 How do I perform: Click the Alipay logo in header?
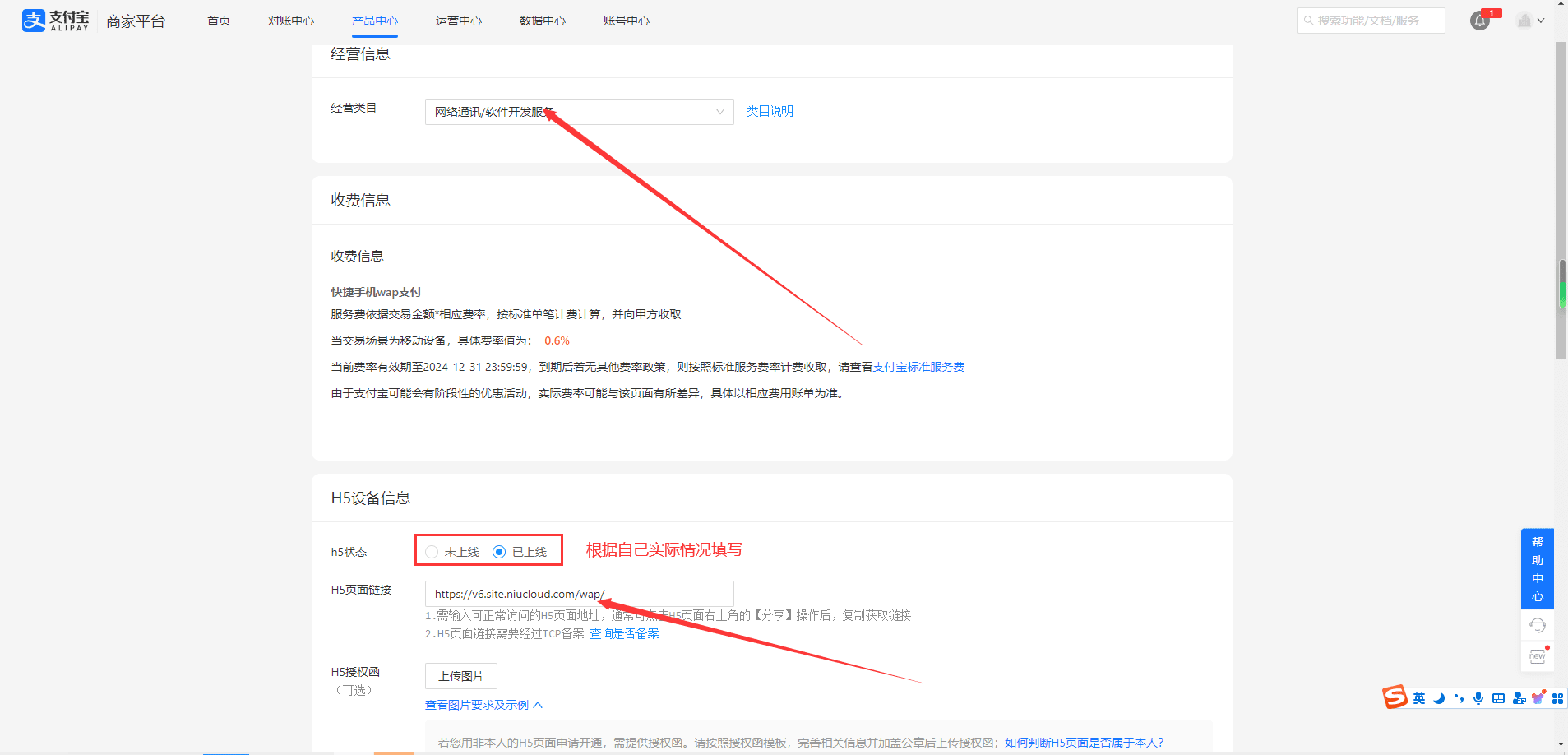[55, 21]
